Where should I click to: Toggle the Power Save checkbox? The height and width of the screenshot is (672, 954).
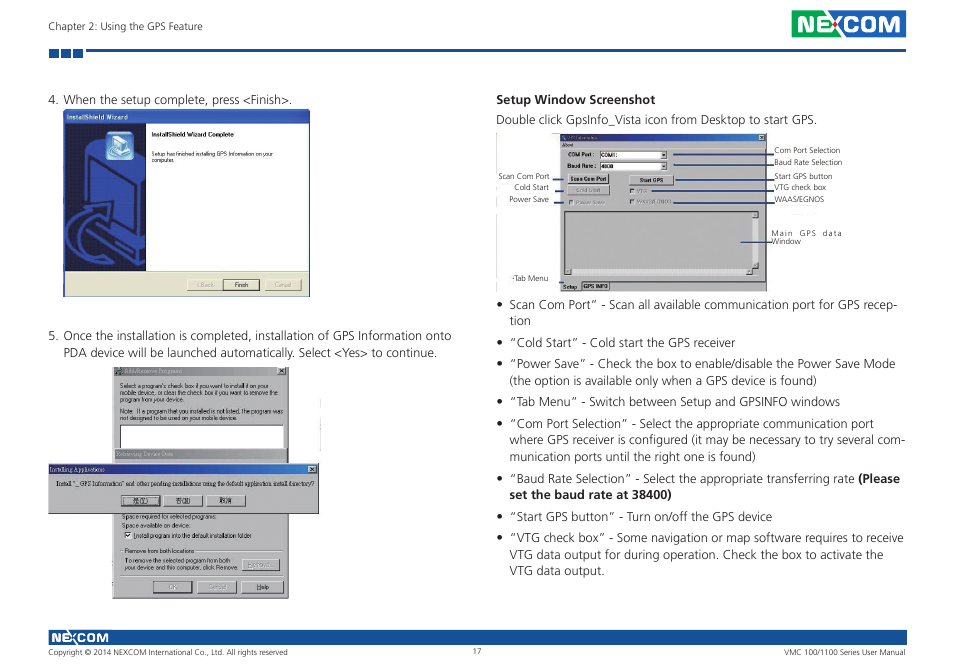[x=571, y=203]
